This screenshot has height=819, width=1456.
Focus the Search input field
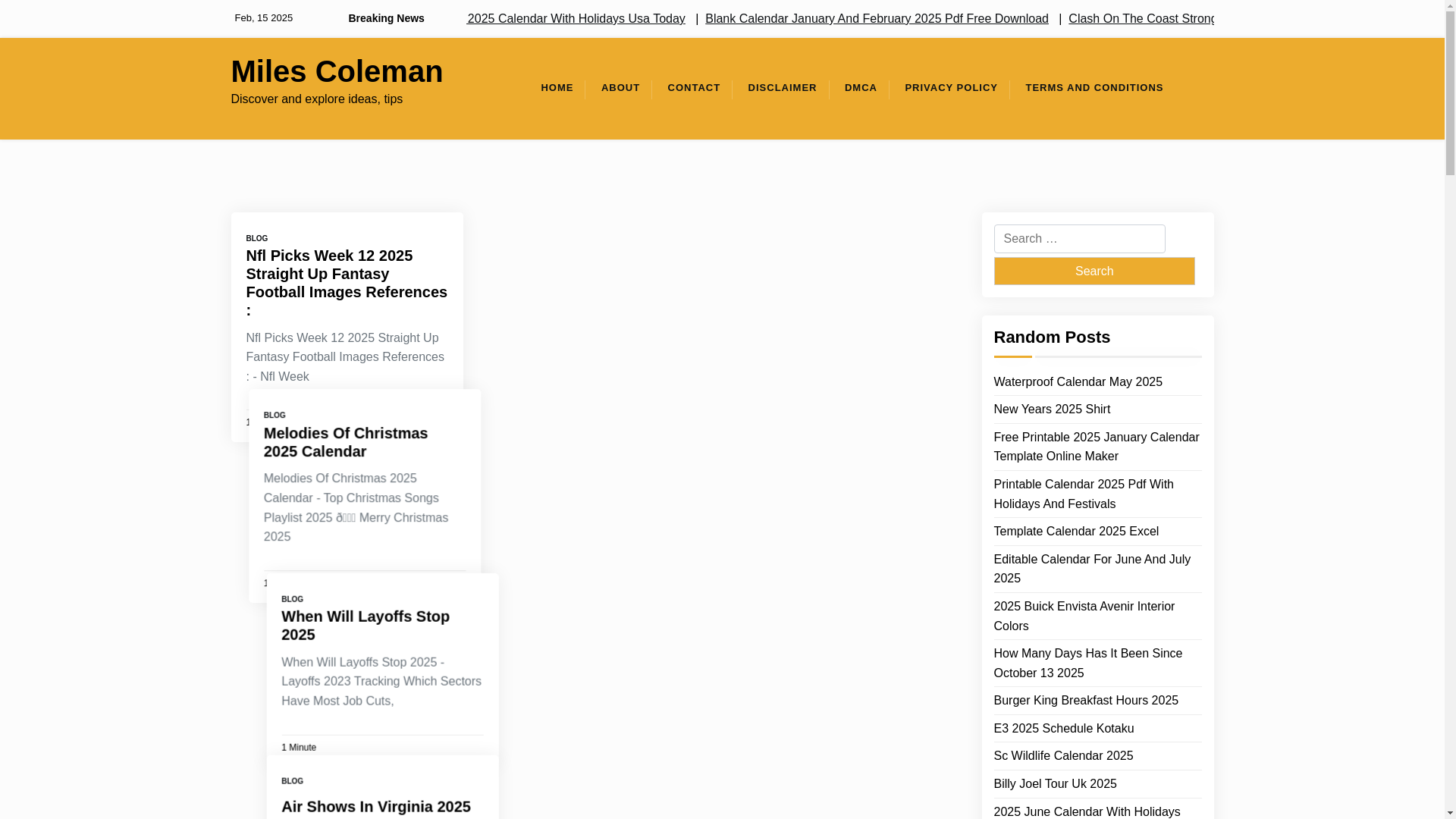1078,239
